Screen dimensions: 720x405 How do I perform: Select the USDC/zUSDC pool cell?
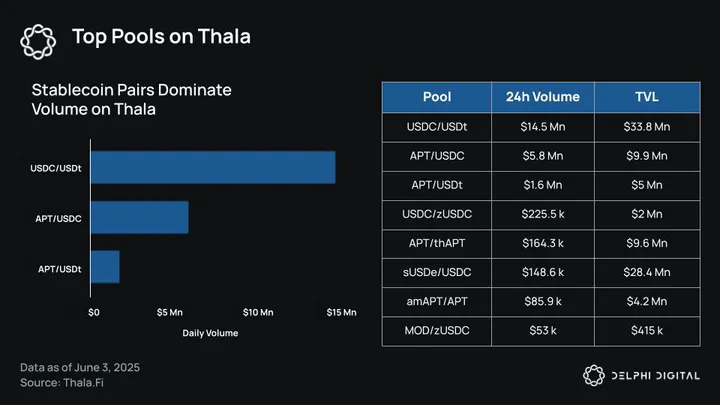(x=437, y=214)
